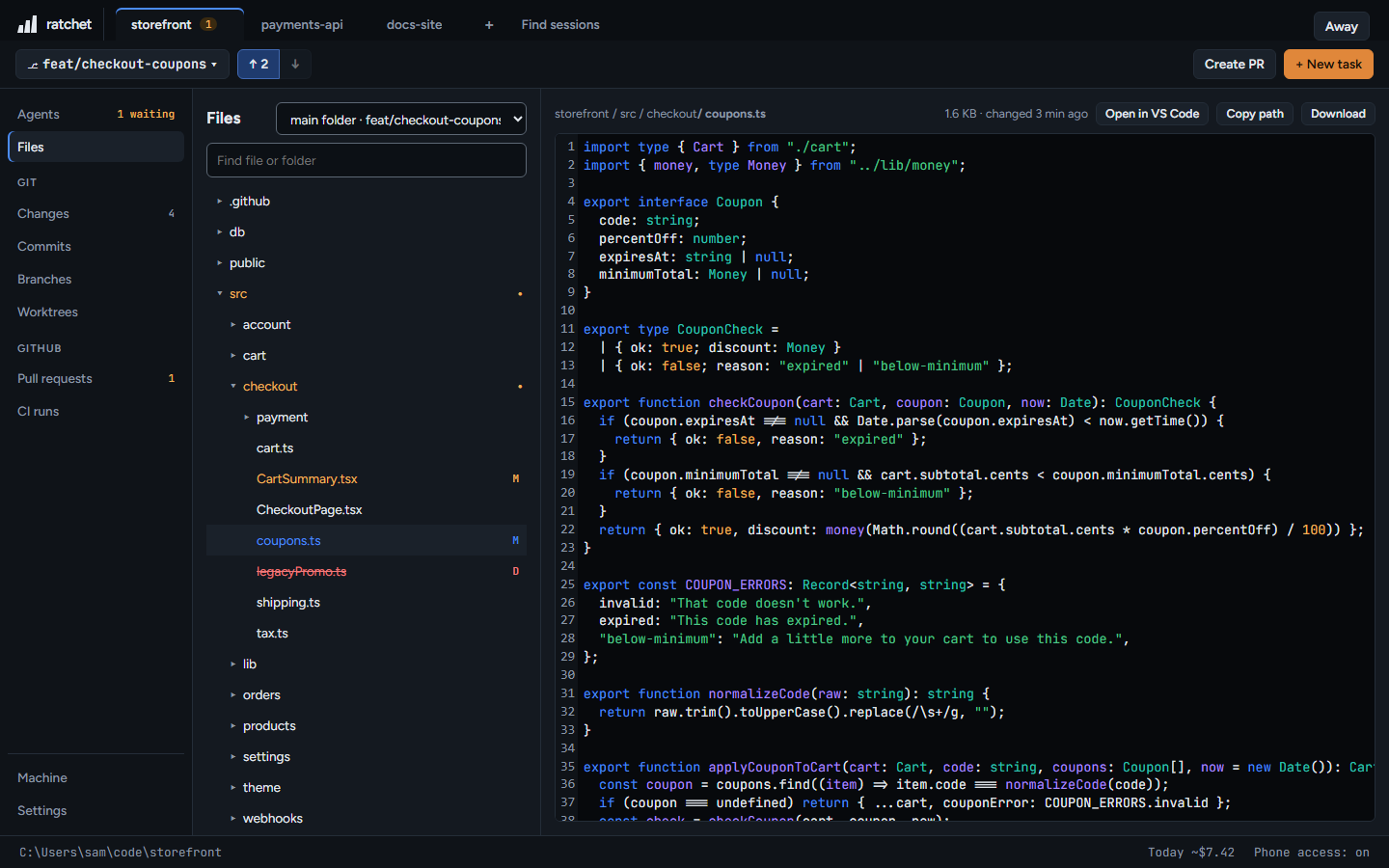1389x868 pixels.
Task: Switch to the payments-api tab
Action: coord(302,25)
